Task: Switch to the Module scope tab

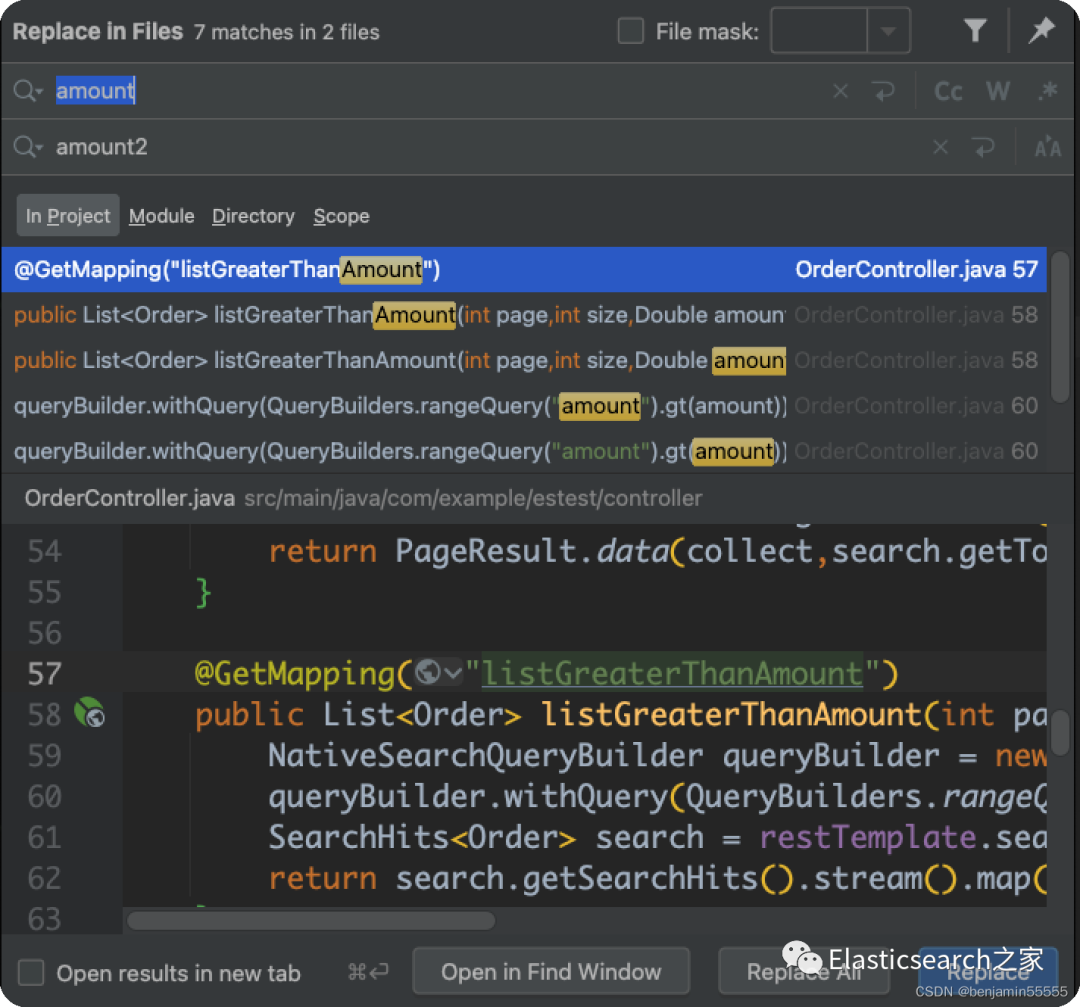Action: (x=161, y=216)
